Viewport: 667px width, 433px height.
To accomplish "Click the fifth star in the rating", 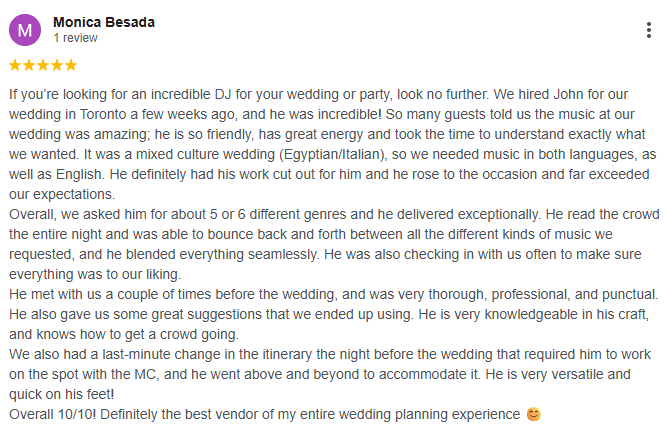I will 71,65.
